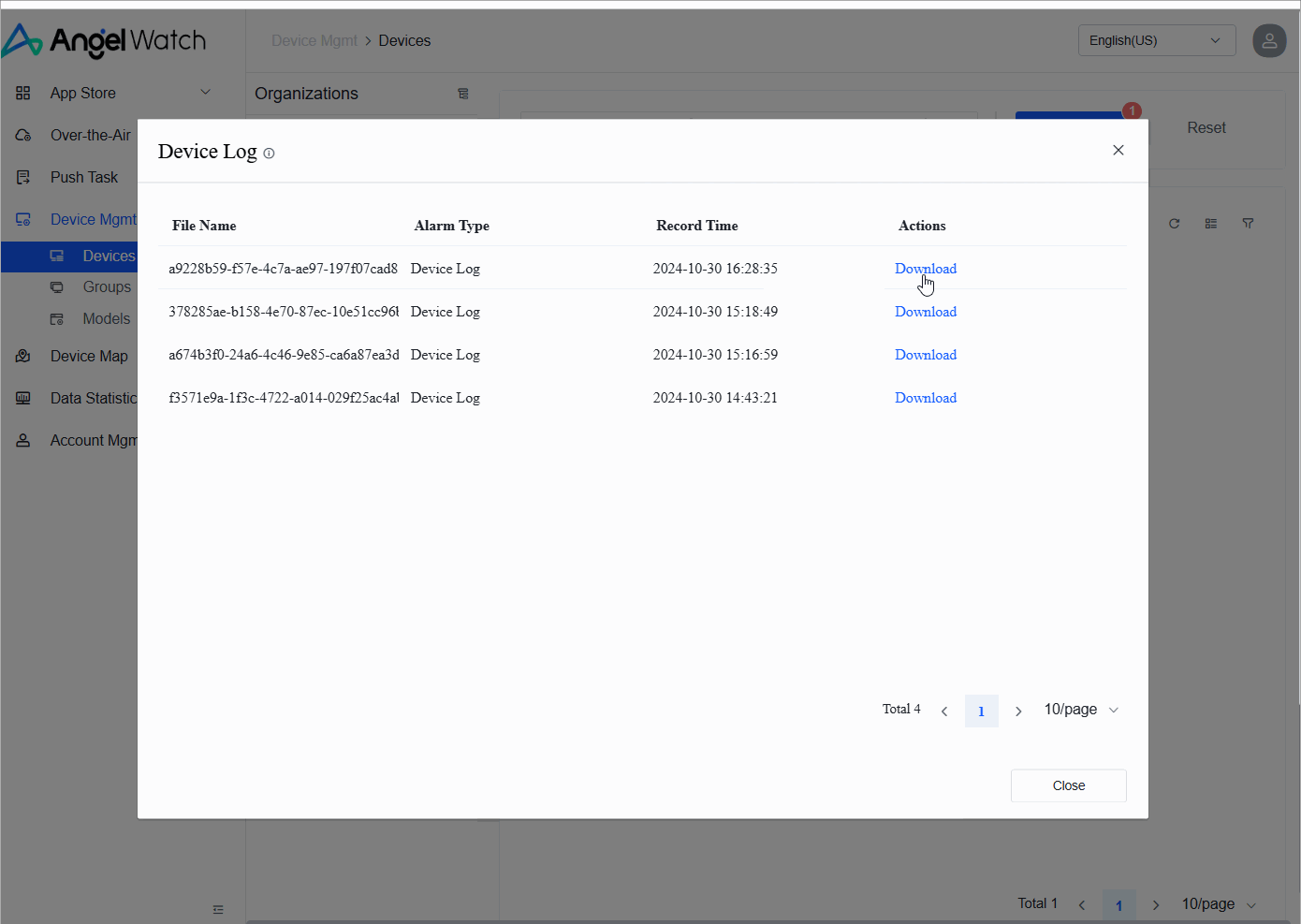1301x924 pixels.
Task: Click the Device Log info icon
Action: 269,154
